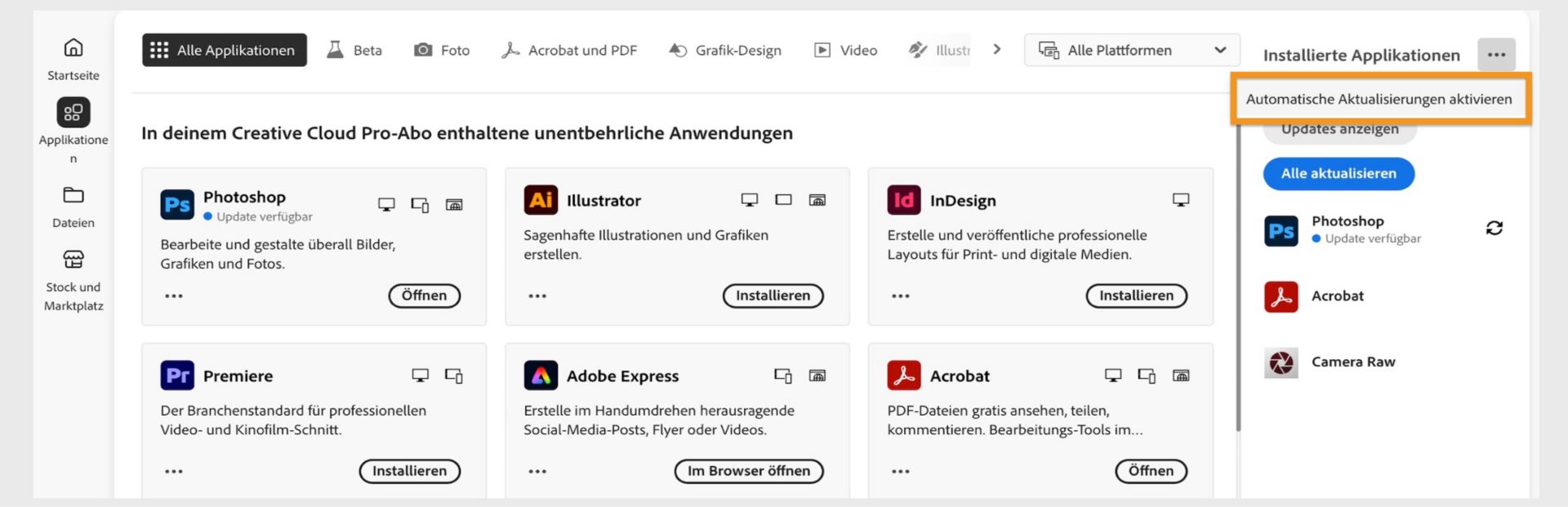Click Premiere card mobile platform icon
This screenshot has height=507, width=1568.
(x=454, y=376)
